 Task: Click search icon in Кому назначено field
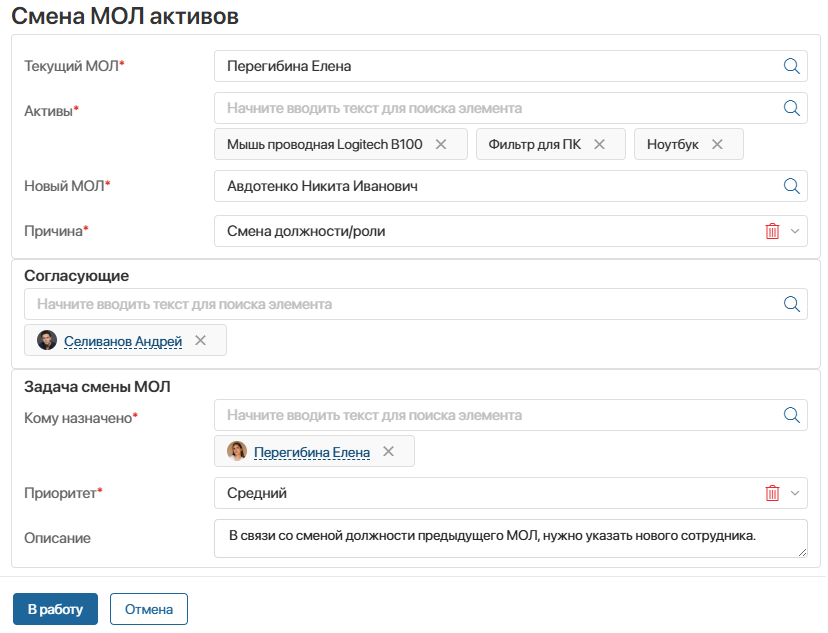[791, 415]
